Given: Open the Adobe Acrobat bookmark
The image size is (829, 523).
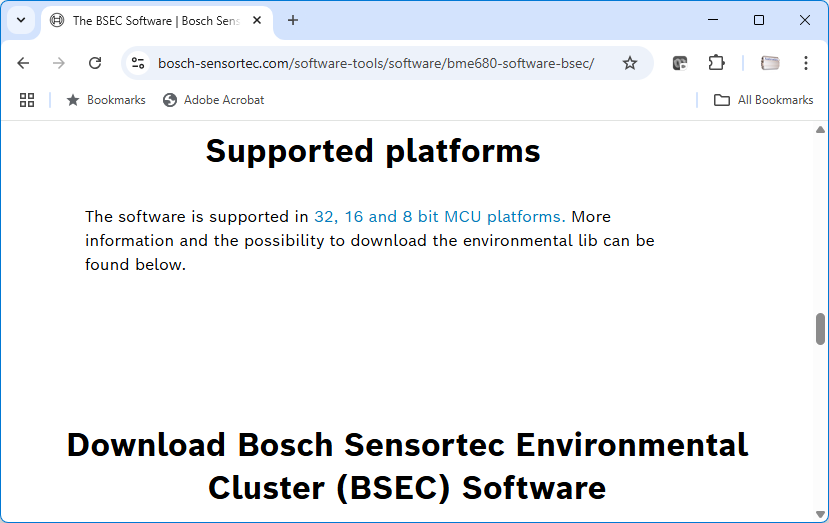Looking at the screenshot, I should [x=213, y=100].
